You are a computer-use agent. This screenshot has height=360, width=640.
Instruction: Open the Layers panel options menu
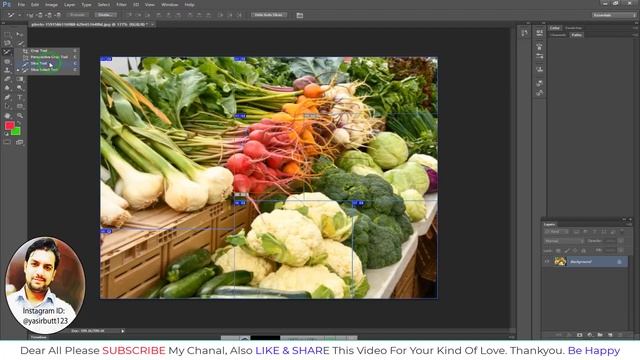pyautogui.click(x=629, y=224)
